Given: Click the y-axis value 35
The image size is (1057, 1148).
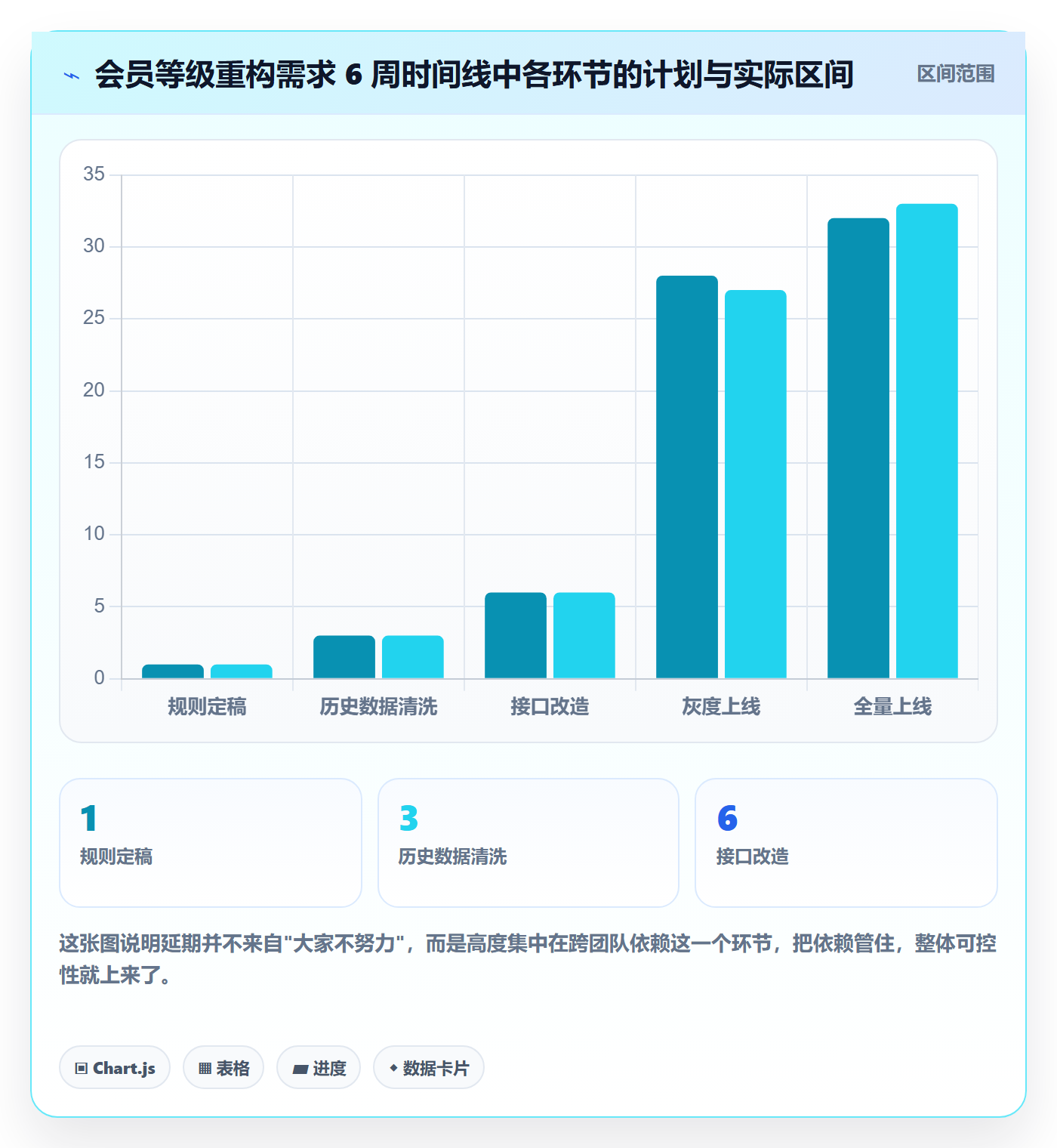Looking at the screenshot, I should [94, 174].
